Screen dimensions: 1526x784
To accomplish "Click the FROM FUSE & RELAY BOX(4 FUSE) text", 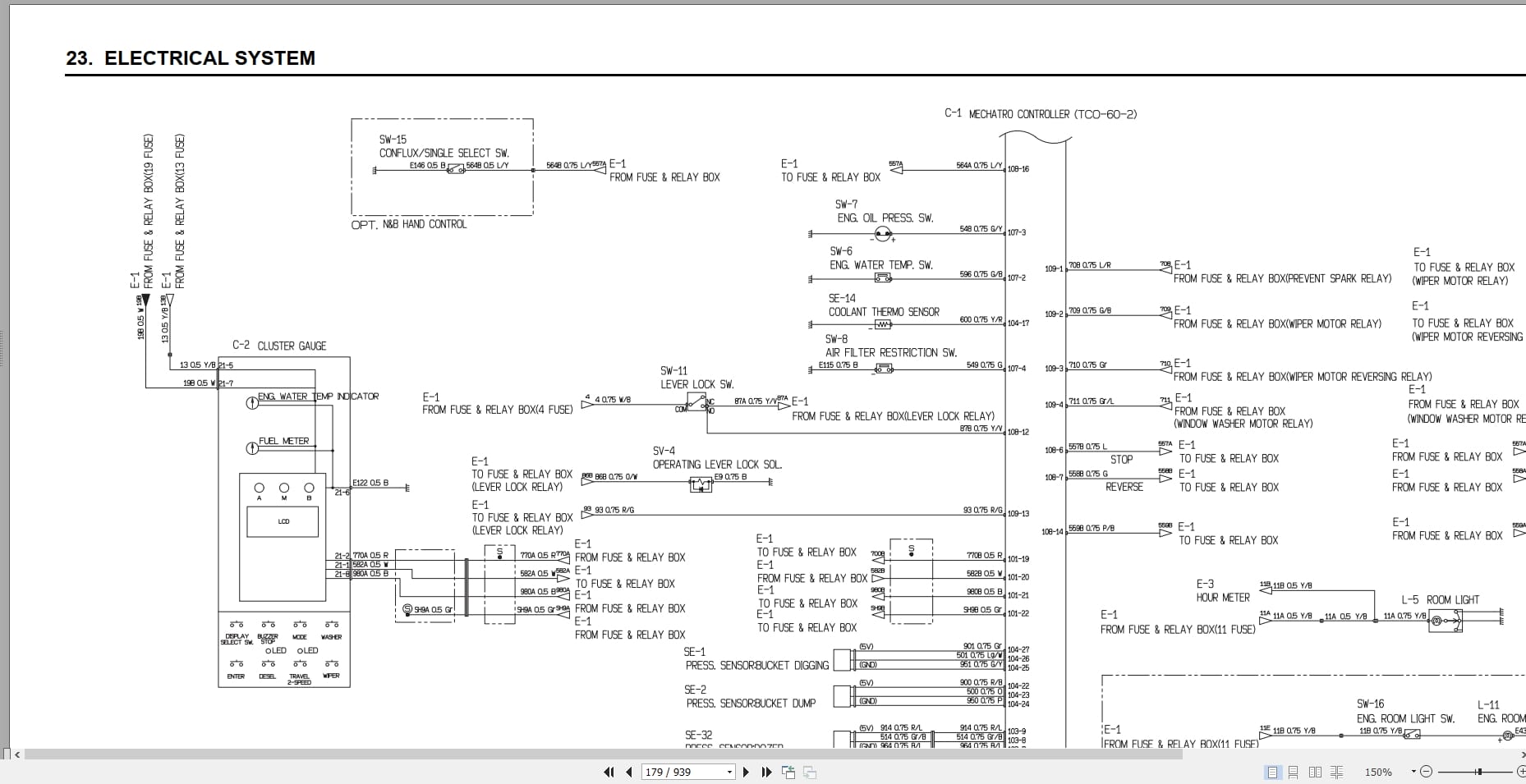I will point(498,410).
